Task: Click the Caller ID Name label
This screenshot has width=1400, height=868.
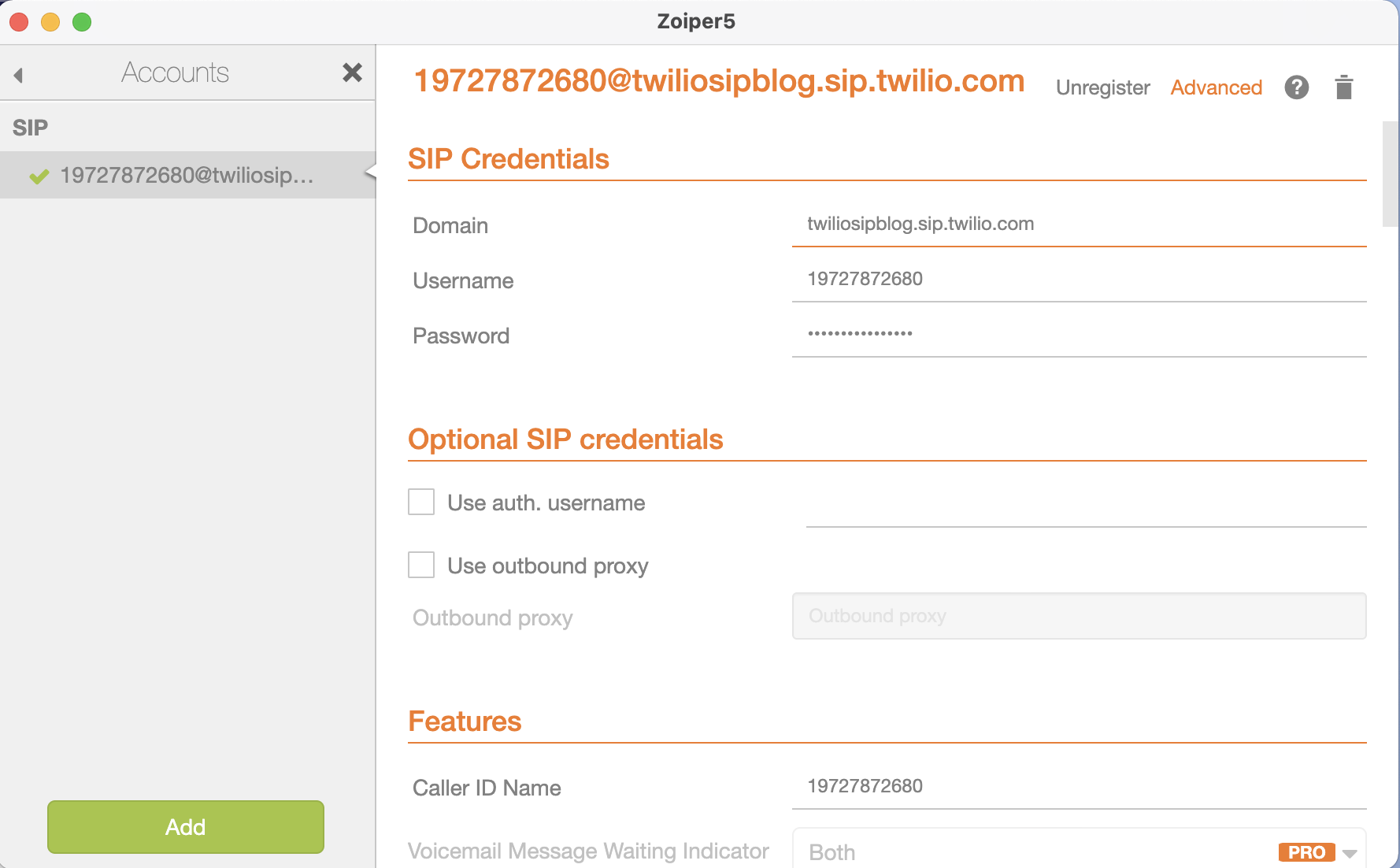Action: click(487, 788)
